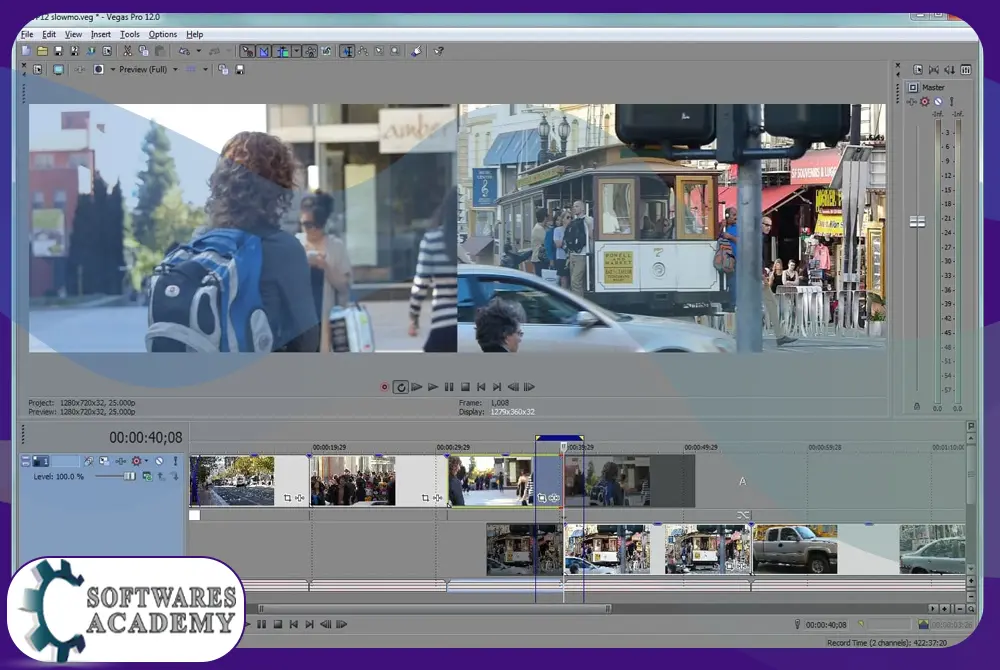Image resolution: width=1000 pixels, height=670 pixels.
Task: Click the What's This help icon
Action: (439, 51)
